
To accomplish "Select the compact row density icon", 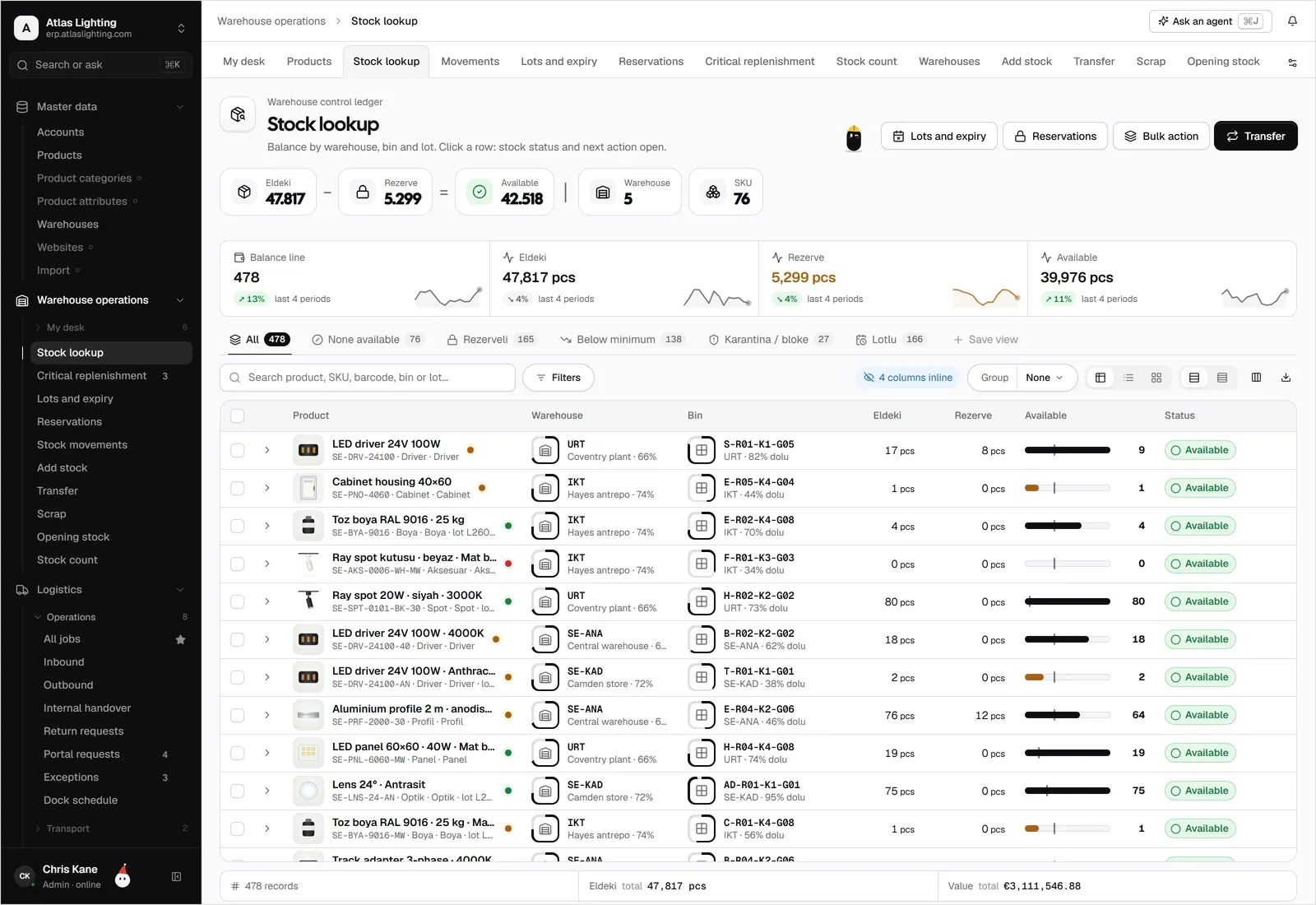I will click(x=1222, y=378).
